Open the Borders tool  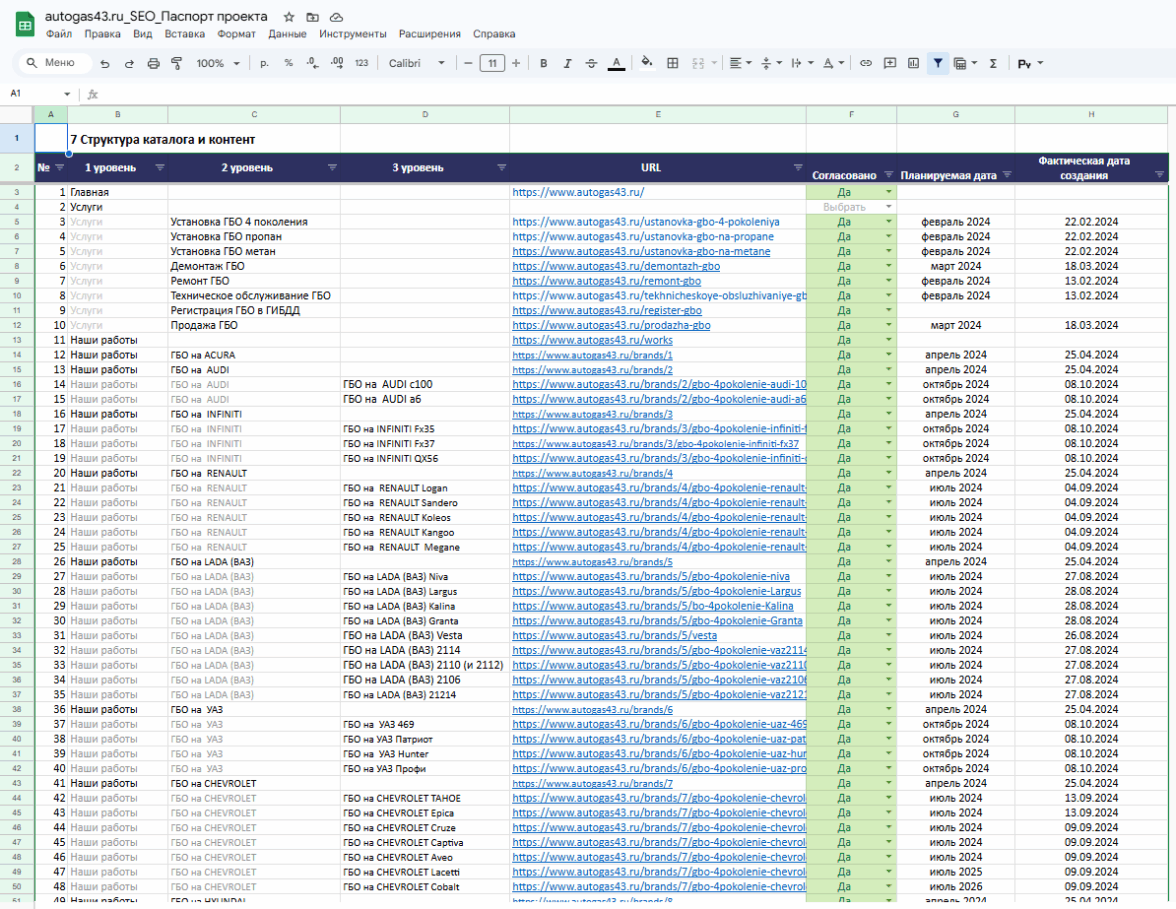coord(673,63)
